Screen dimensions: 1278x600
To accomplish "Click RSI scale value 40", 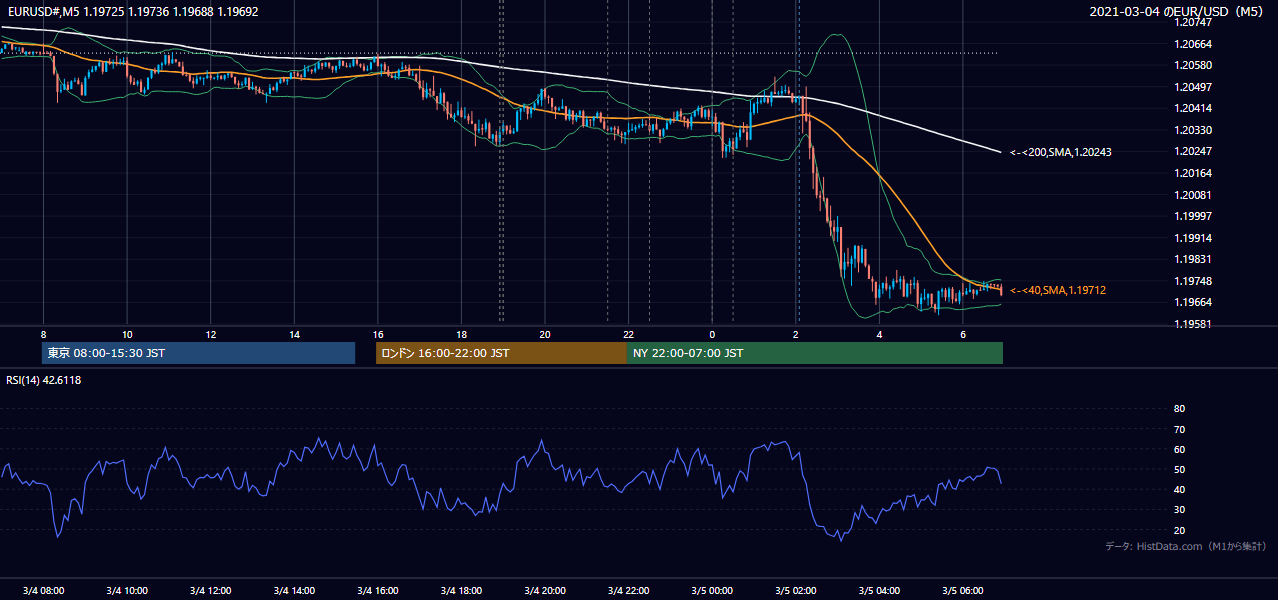I will [1179, 489].
